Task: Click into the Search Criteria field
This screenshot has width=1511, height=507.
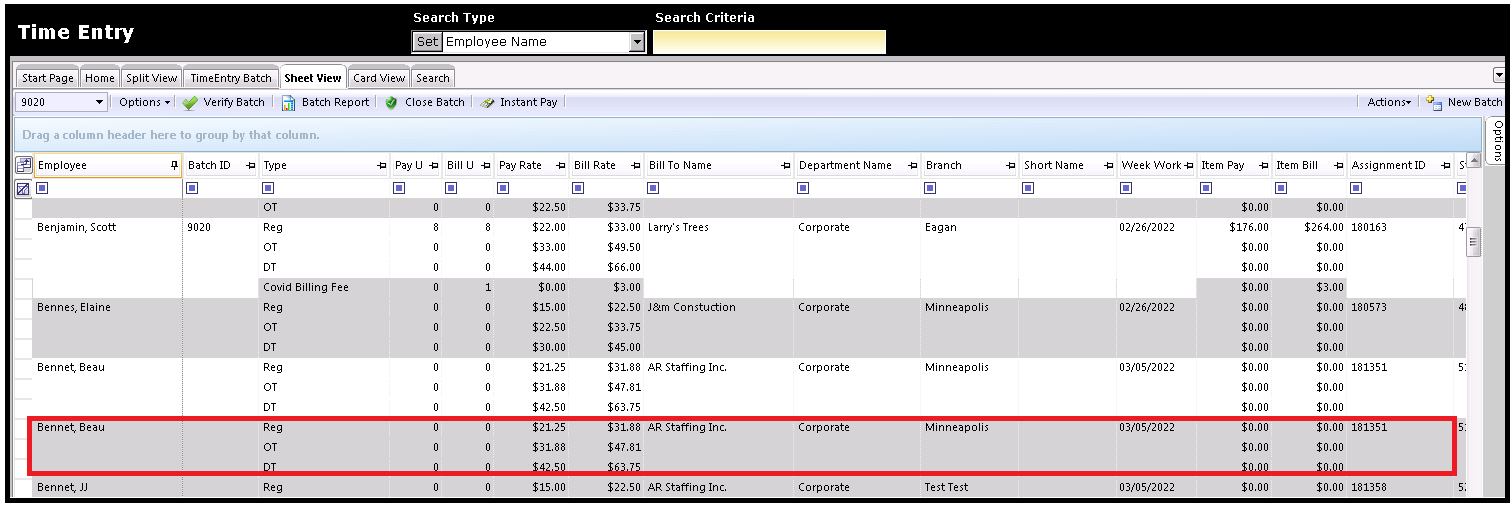Action: click(769, 42)
